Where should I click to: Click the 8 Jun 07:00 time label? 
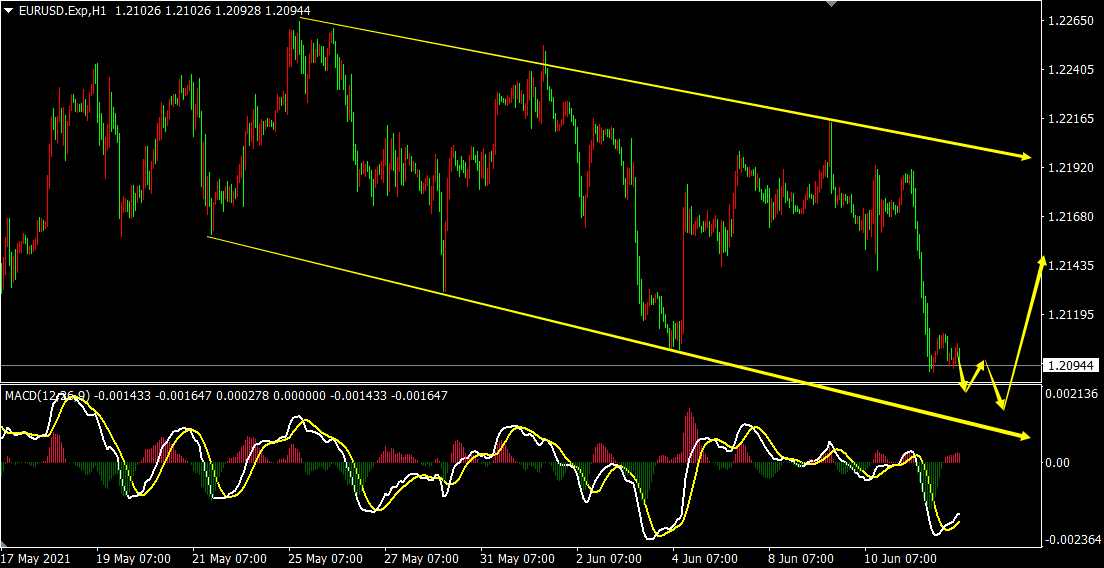802,559
